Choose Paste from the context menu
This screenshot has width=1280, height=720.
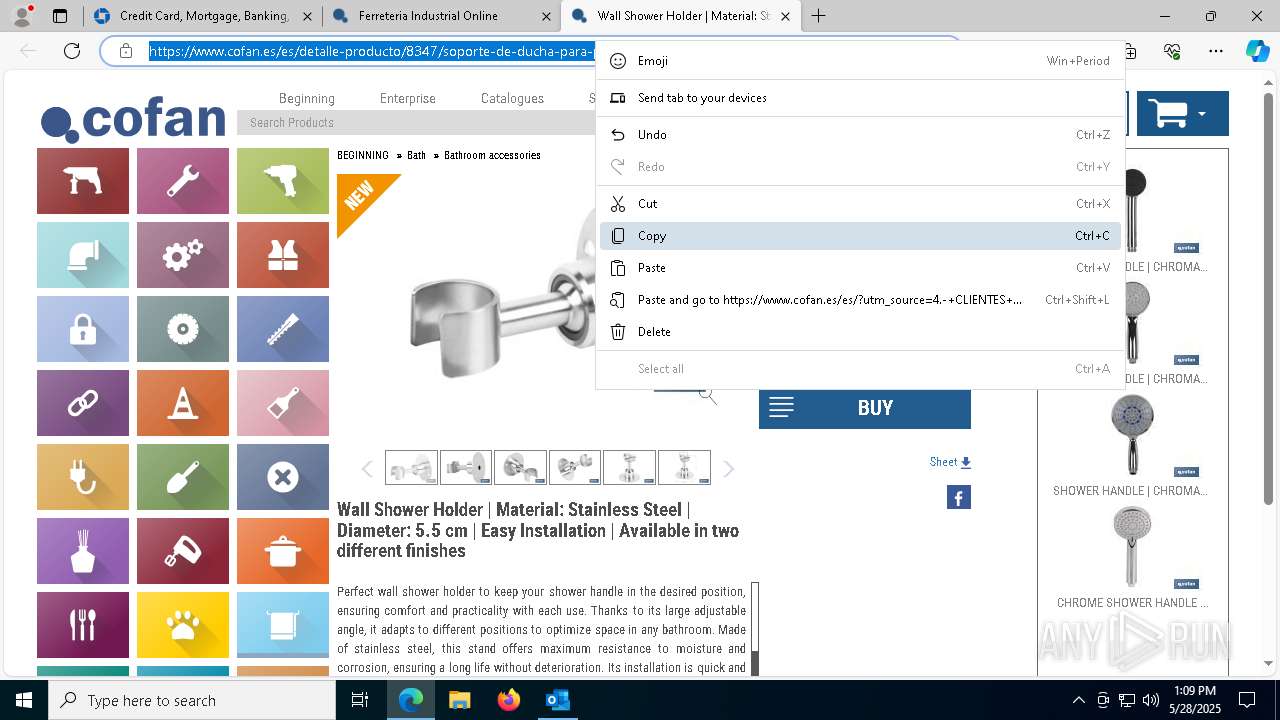(860, 268)
